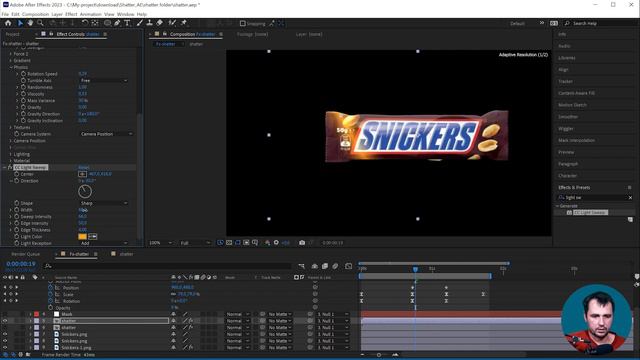Viewport: 640px width, 360px height.
Task: Open the Wiggler panel
Action: (566, 129)
